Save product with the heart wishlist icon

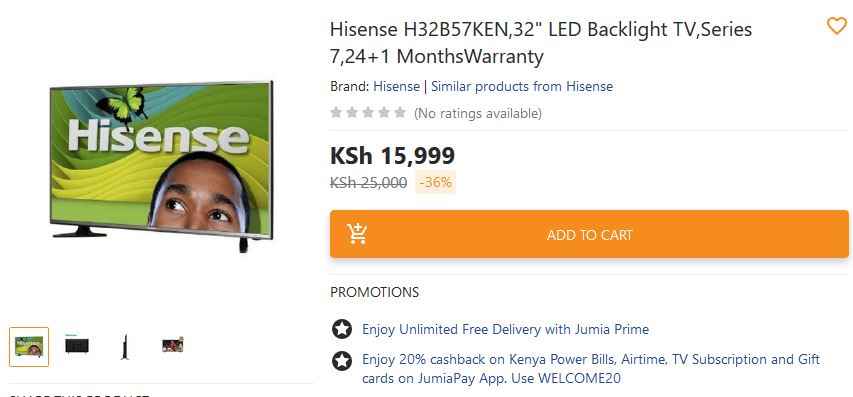[x=836, y=26]
